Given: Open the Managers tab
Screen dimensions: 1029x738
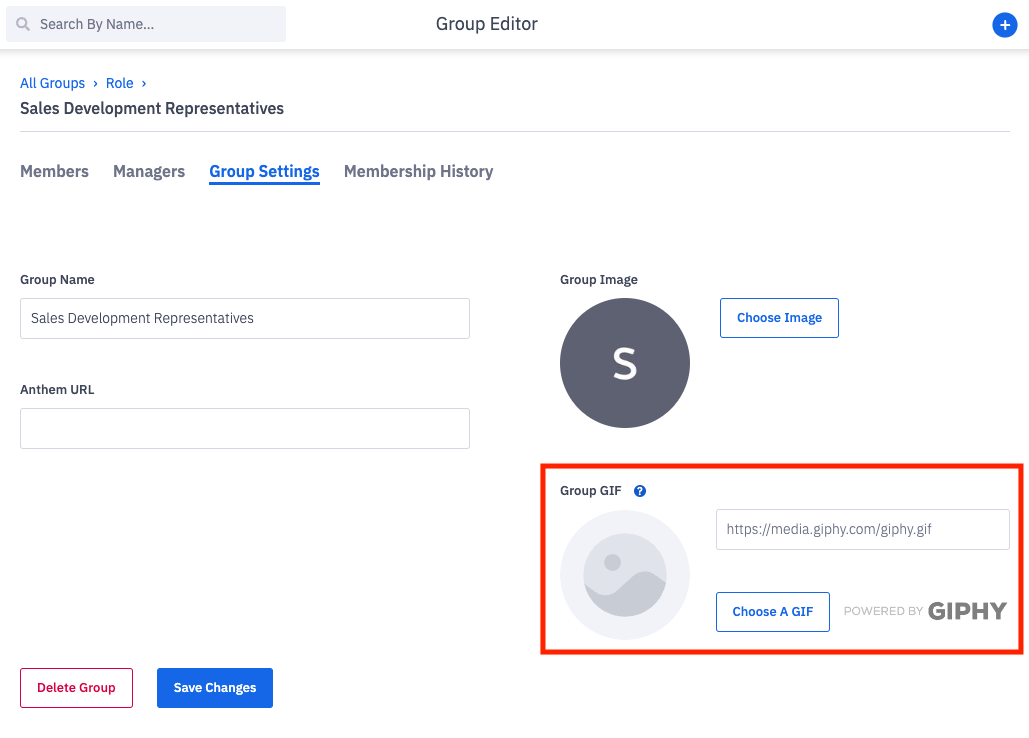Looking at the screenshot, I should [x=149, y=171].
